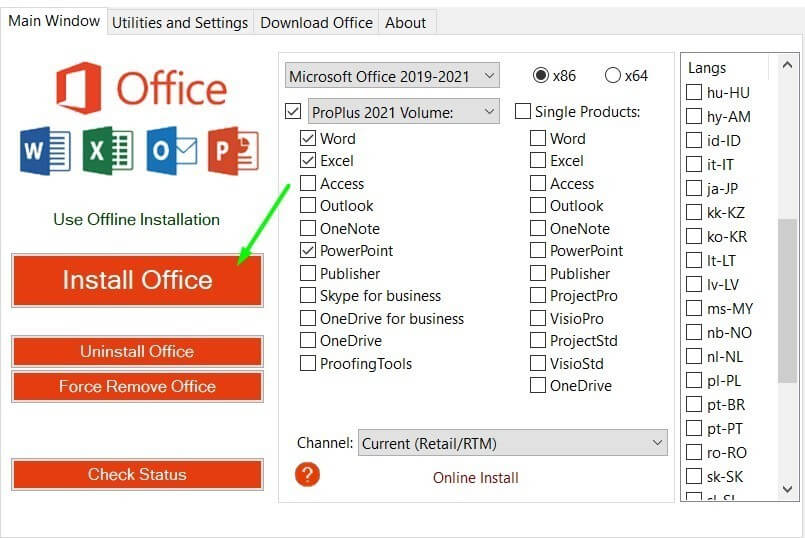
Task: Open the Channel Current (Retail/RTM) dropdown
Action: pos(512,443)
